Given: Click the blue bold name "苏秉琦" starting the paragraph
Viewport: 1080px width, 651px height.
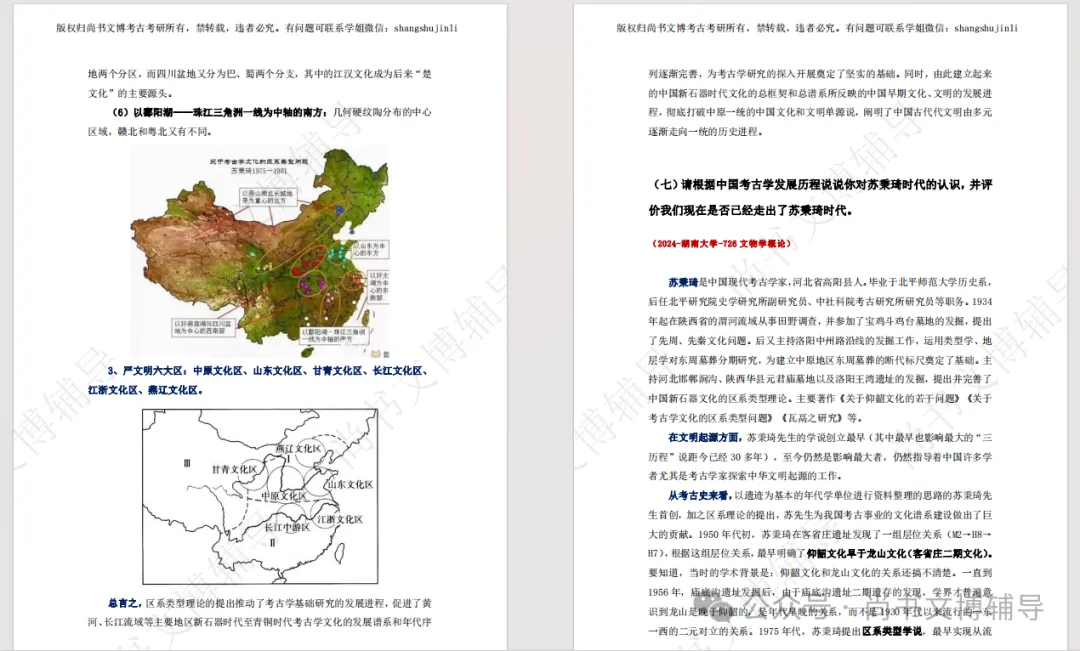Looking at the screenshot, I should (x=683, y=282).
